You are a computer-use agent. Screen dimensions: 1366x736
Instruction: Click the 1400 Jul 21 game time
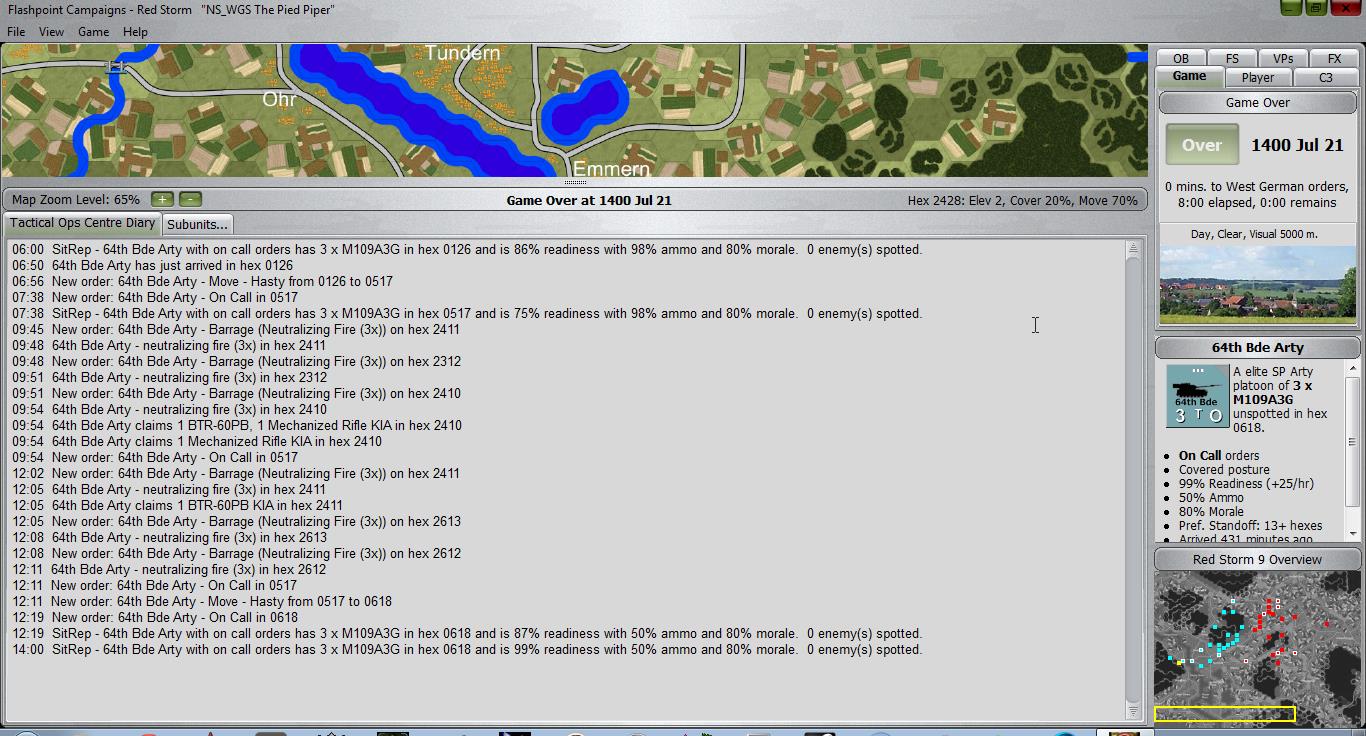click(1297, 145)
